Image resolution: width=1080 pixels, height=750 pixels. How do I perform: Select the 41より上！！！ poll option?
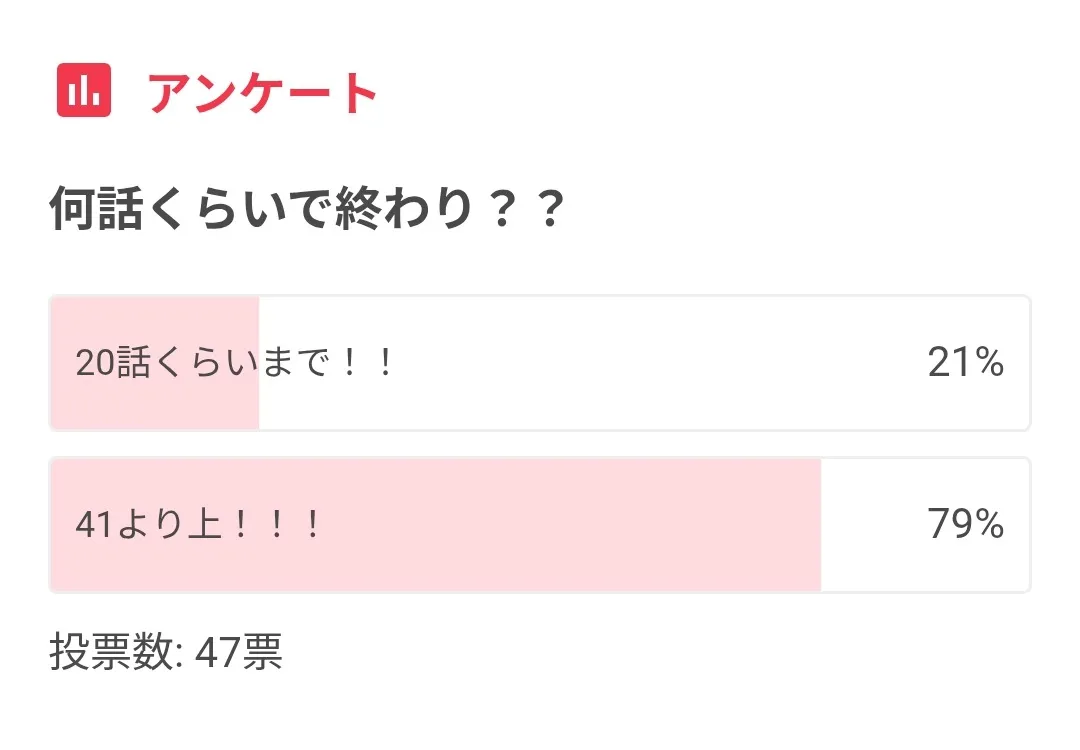coord(540,525)
